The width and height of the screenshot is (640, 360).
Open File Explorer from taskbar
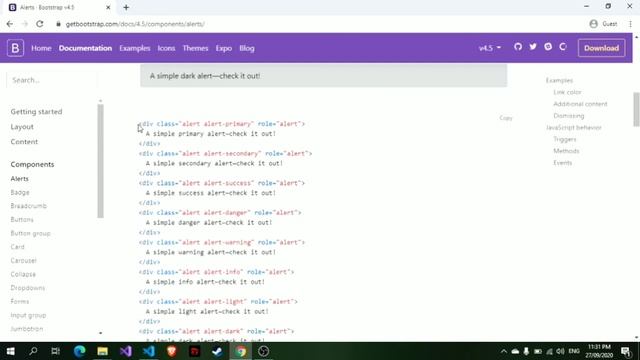(x=102, y=351)
